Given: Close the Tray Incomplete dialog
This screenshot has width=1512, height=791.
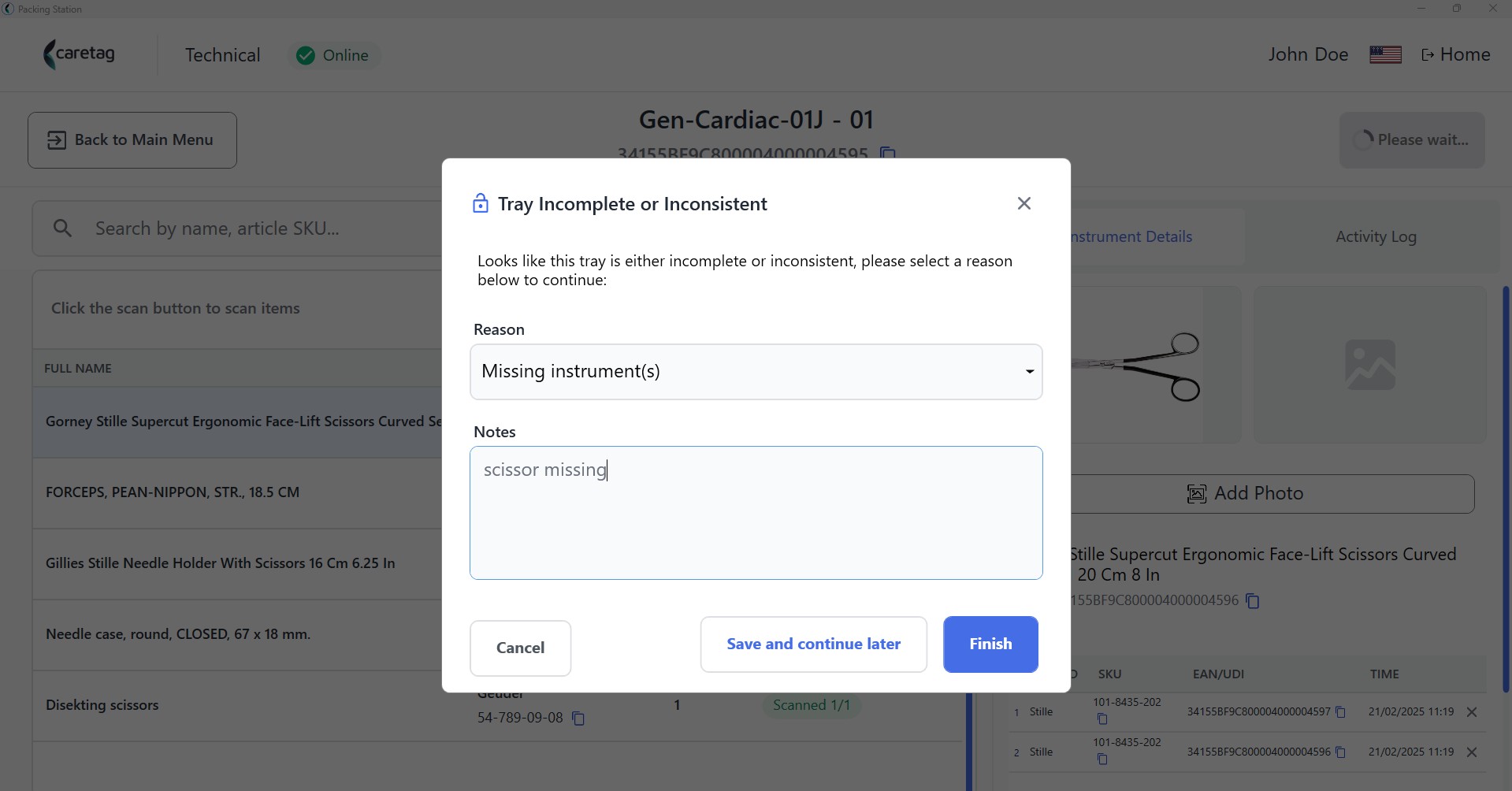Looking at the screenshot, I should click(x=1023, y=203).
